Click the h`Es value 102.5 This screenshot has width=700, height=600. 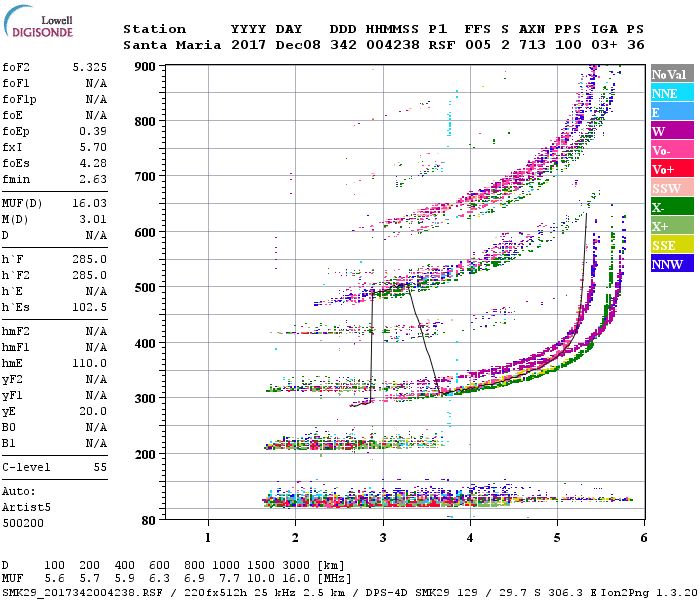90,307
